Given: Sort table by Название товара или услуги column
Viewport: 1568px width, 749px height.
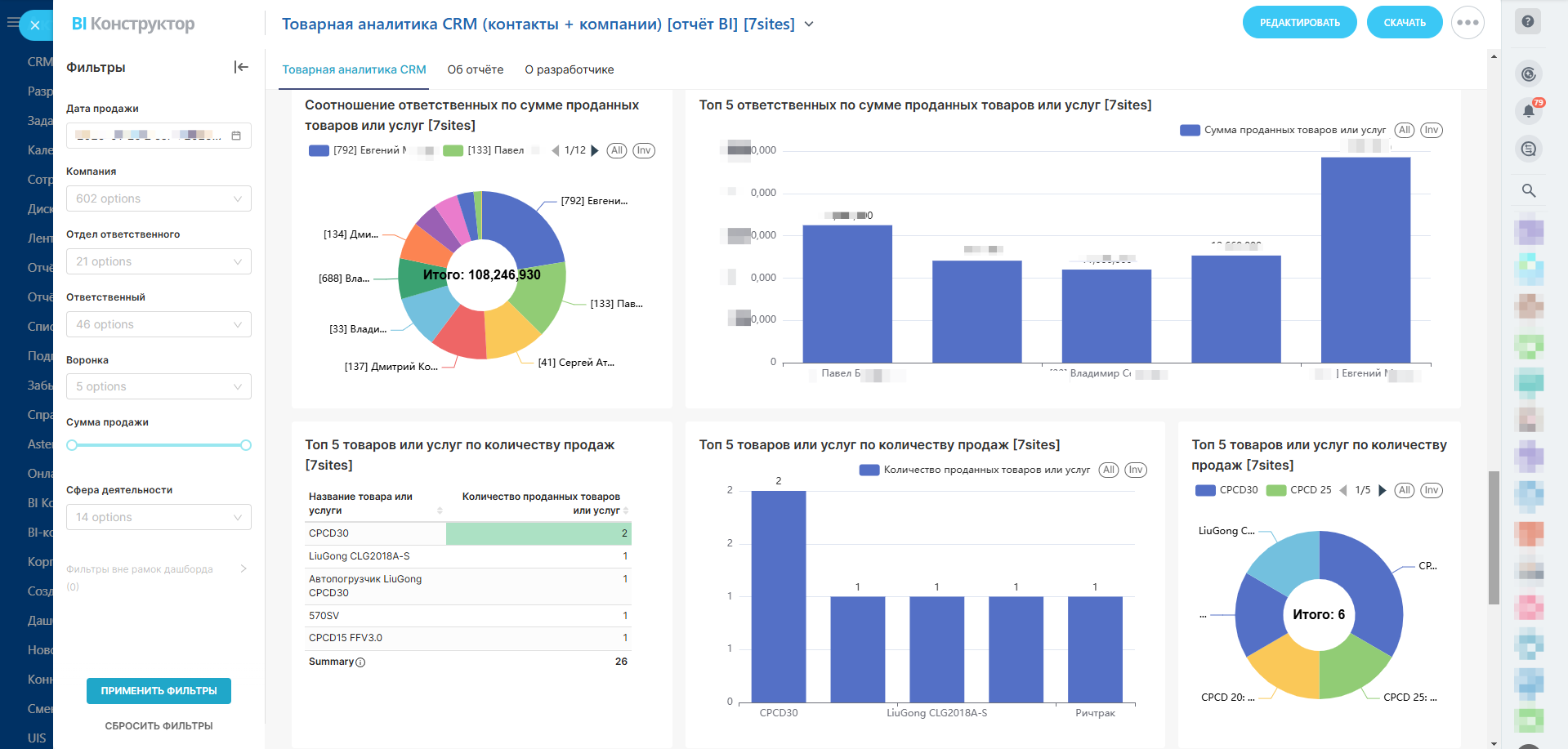Looking at the screenshot, I should (x=440, y=510).
